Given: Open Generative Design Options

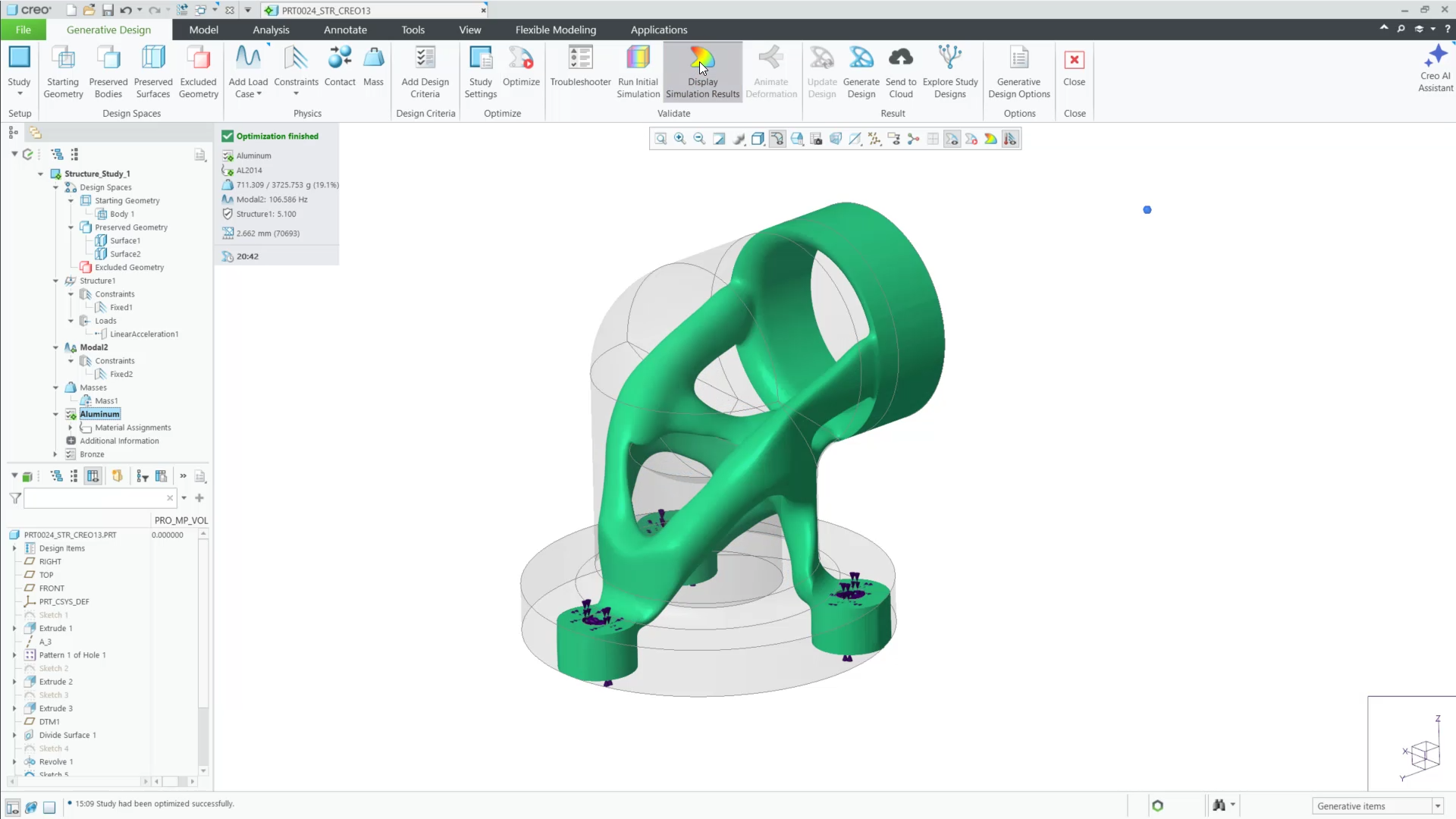Looking at the screenshot, I should [x=1019, y=72].
